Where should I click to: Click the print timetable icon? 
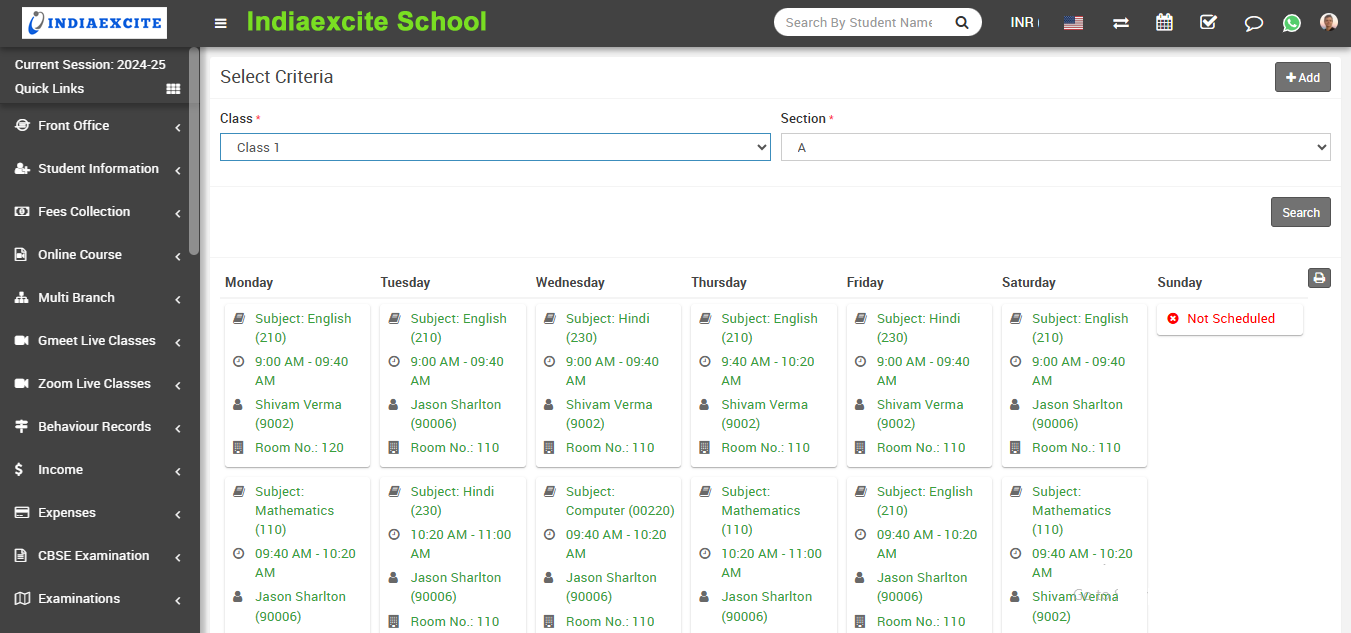pyautogui.click(x=1319, y=278)
